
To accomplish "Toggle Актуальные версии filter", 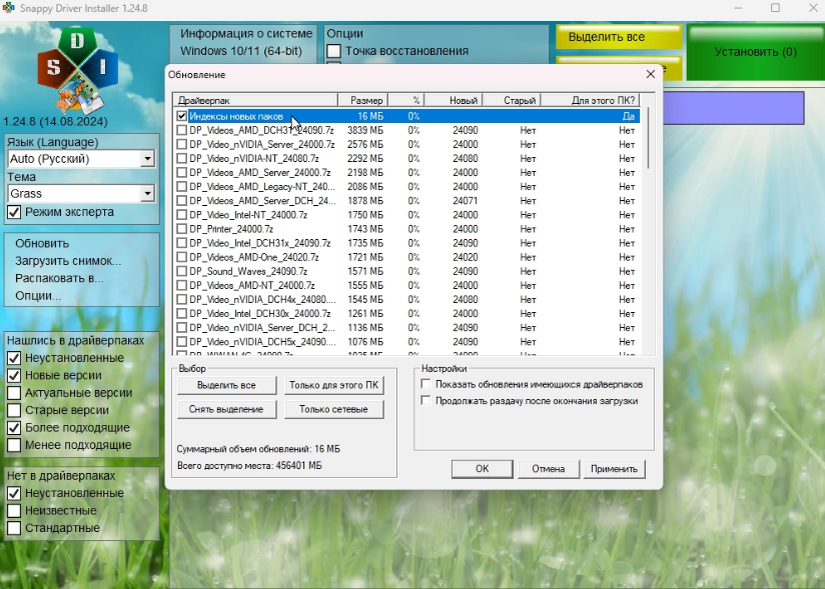I will pos(14,393).
